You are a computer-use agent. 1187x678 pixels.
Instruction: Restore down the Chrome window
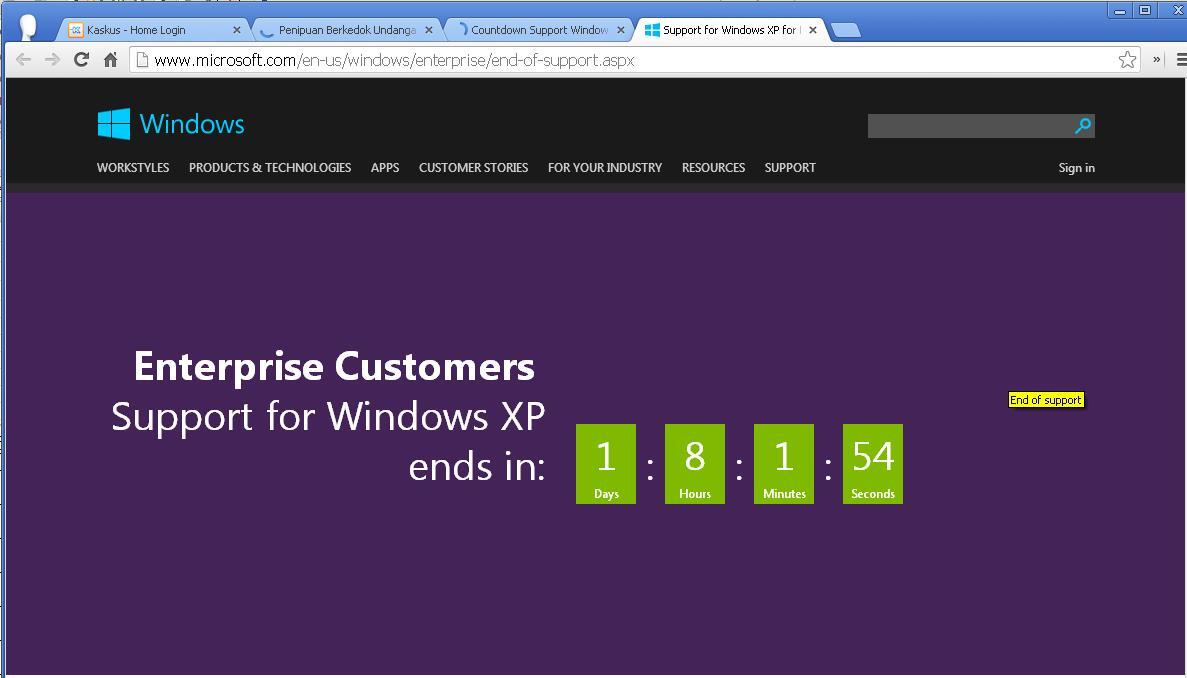(1145, 11)
